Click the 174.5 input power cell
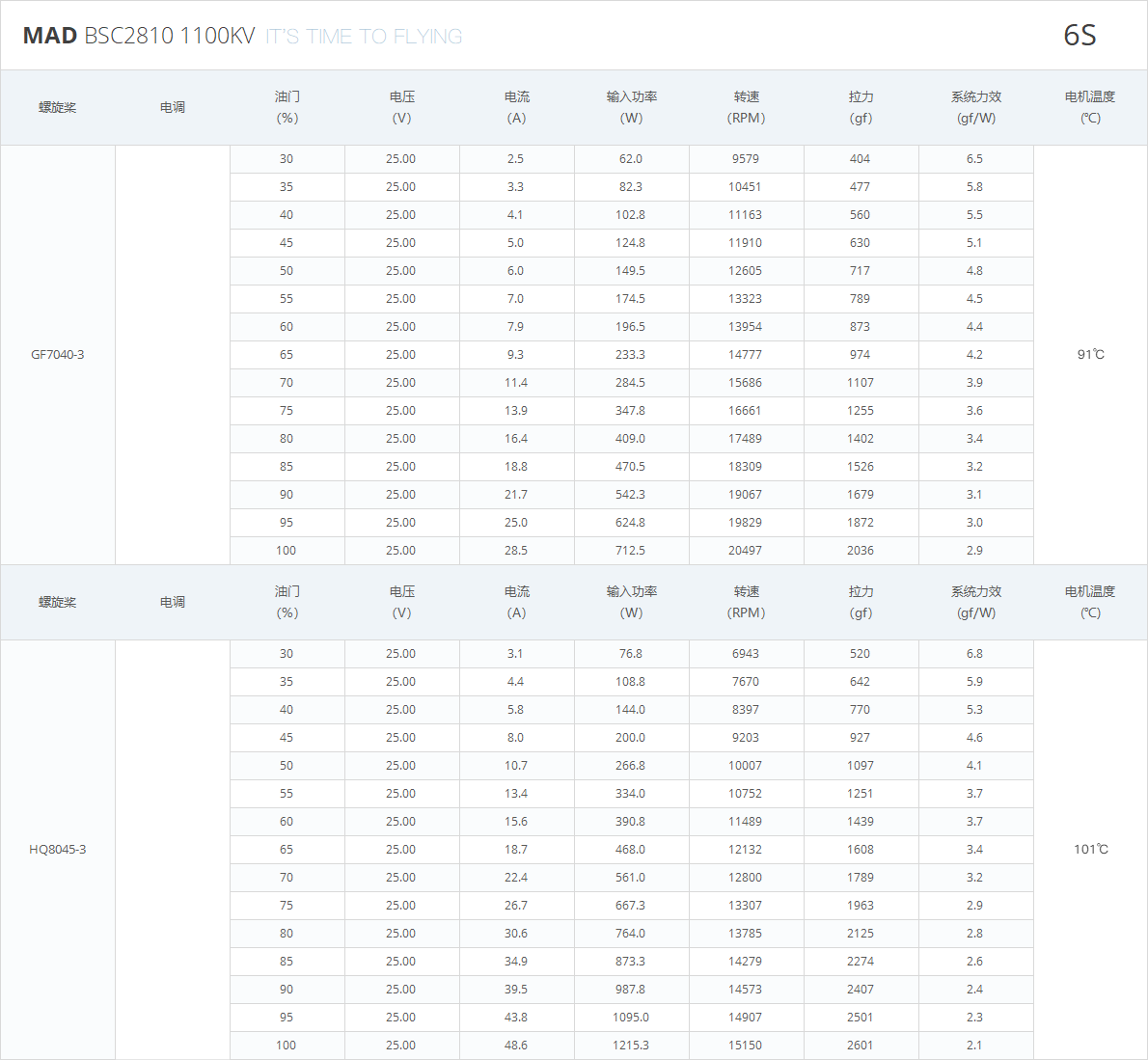 click(630, 299)
